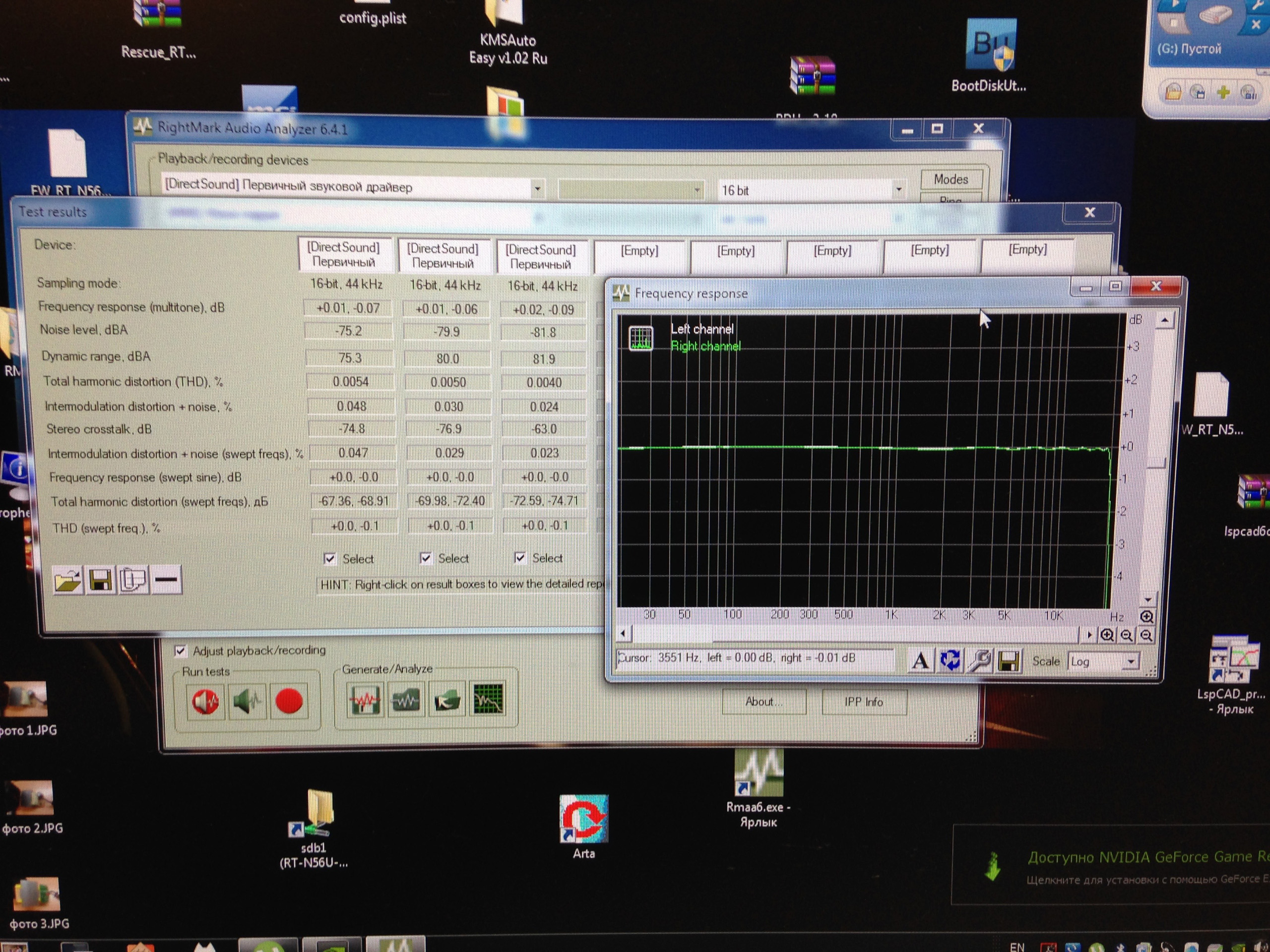The height and width of the screenshot is (952, 1270).
Task: Save graph with floppy icon in Frequency response
Action: (x=1009, y=661)
